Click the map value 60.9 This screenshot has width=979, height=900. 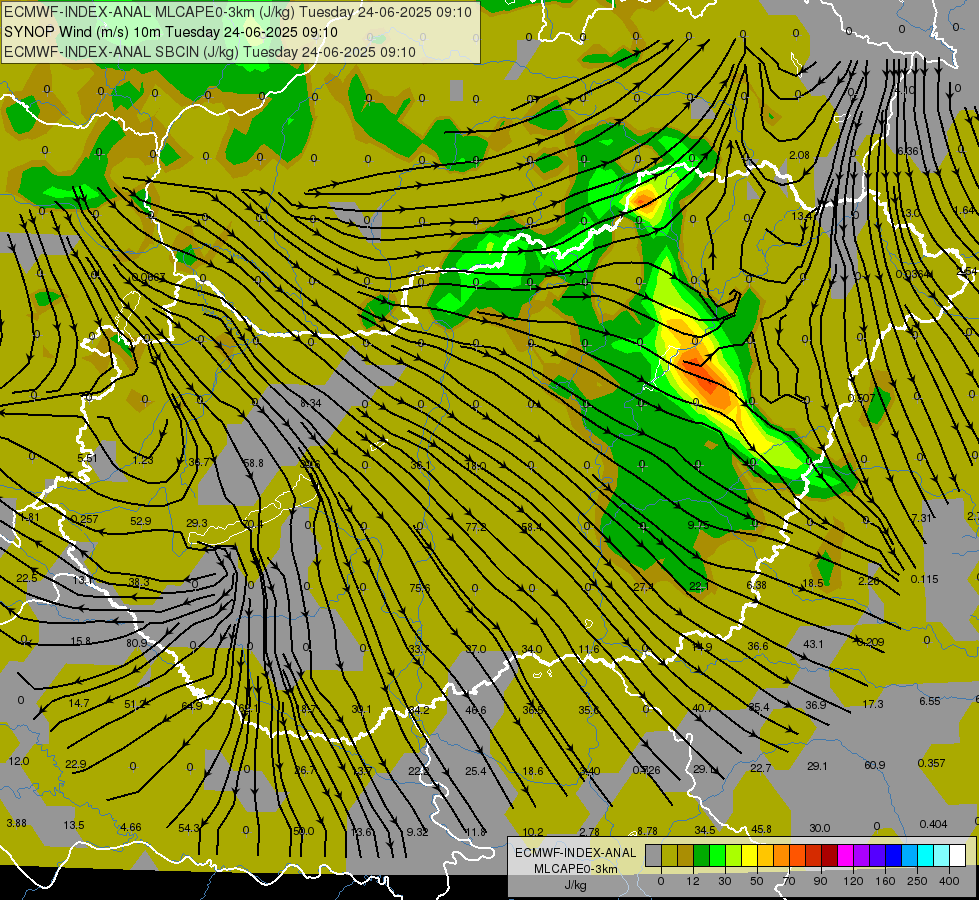(x=875, y=765)
